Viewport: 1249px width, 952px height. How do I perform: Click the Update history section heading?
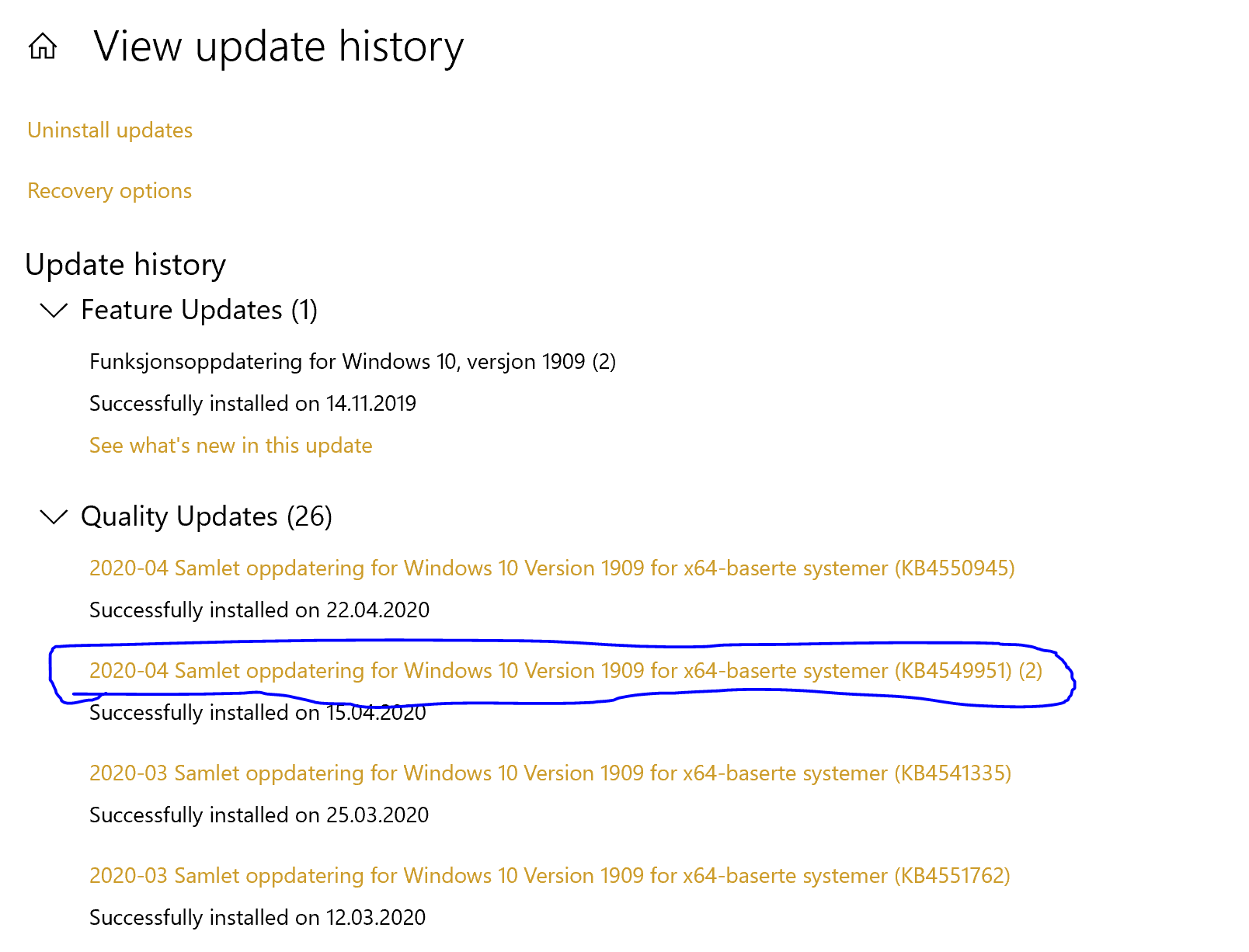(125, 265)
